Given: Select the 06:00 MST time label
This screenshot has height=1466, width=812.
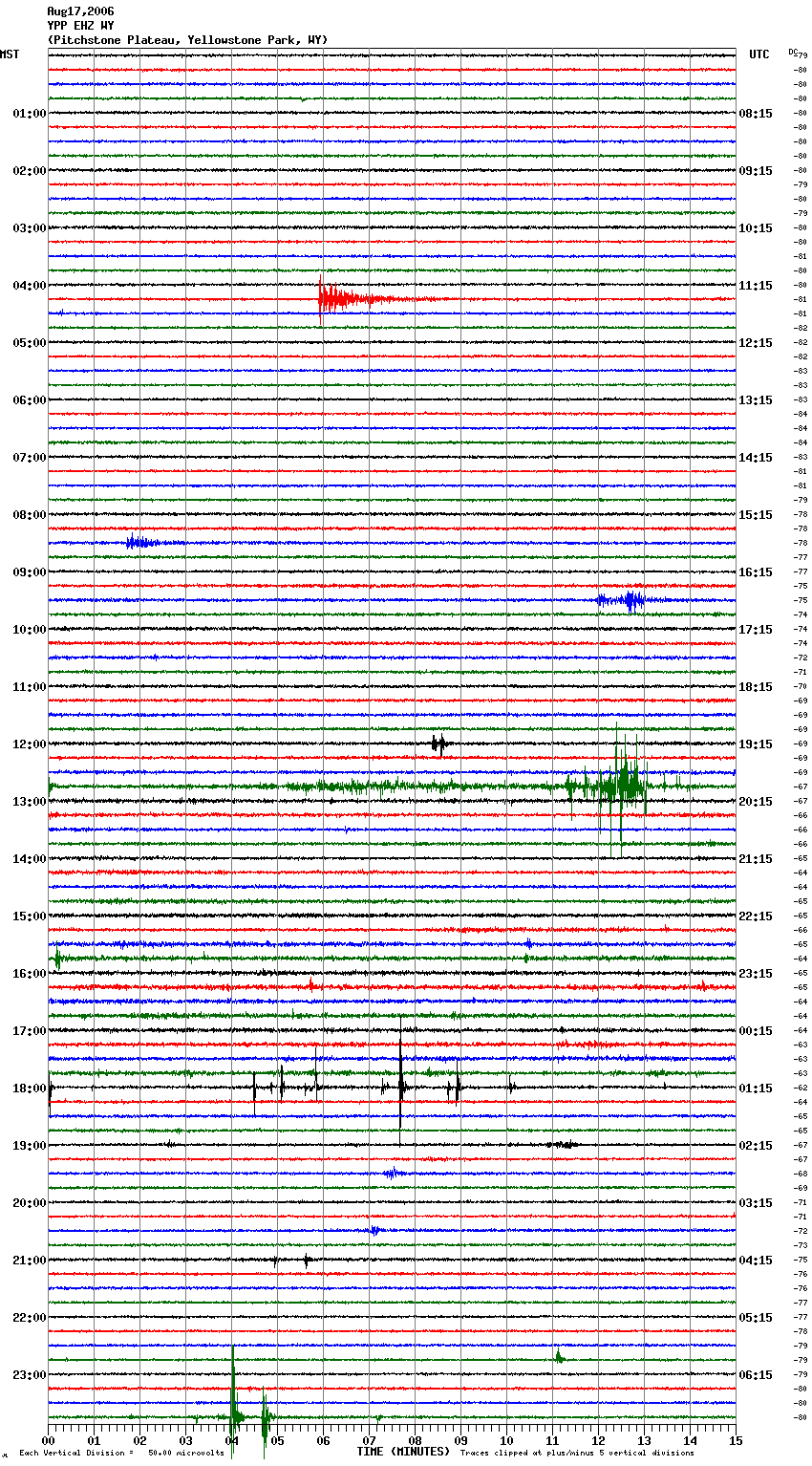Looking at the screenshot, I should (x=30, y=400).
